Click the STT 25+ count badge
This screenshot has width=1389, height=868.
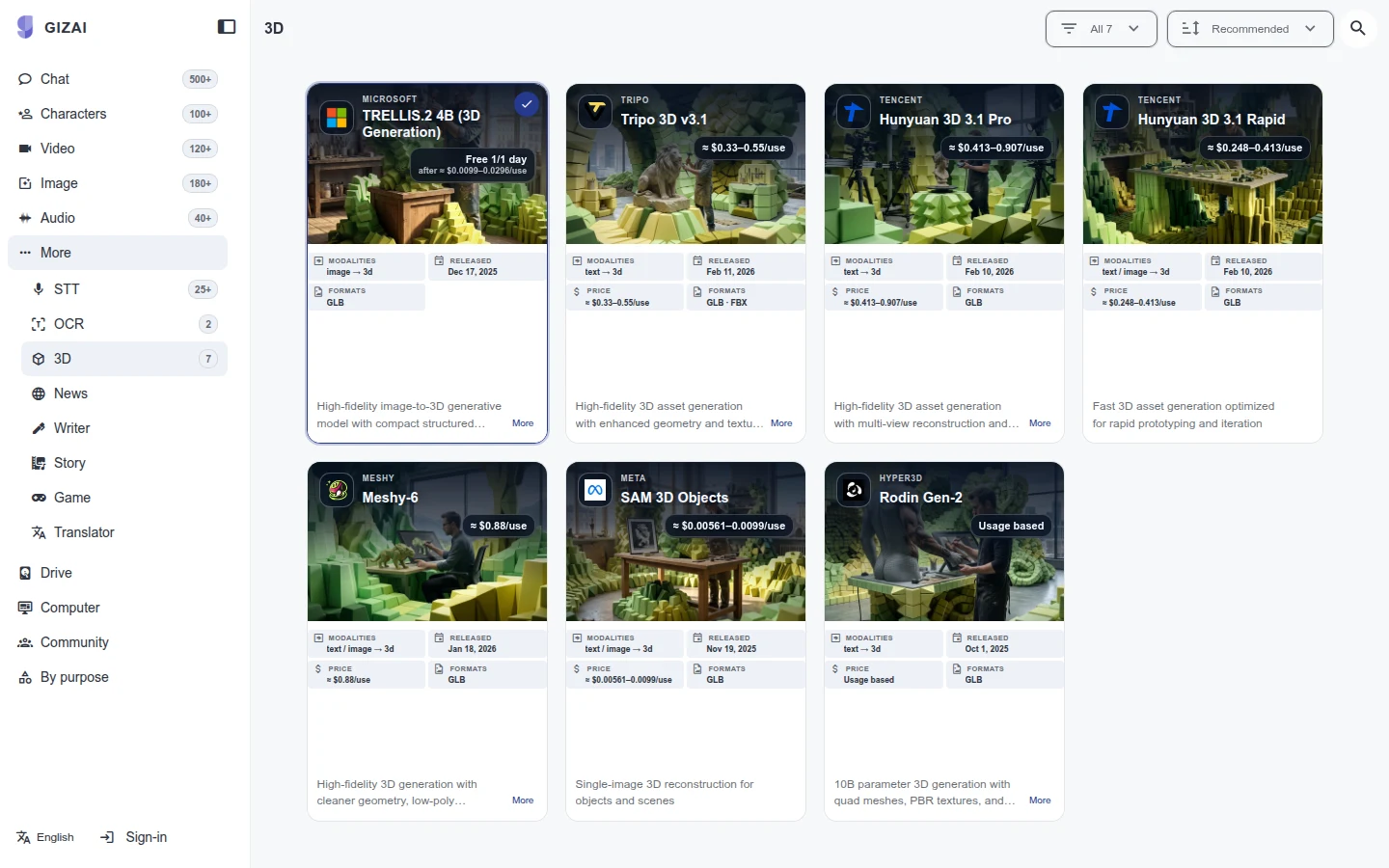(x=203, y=289)
